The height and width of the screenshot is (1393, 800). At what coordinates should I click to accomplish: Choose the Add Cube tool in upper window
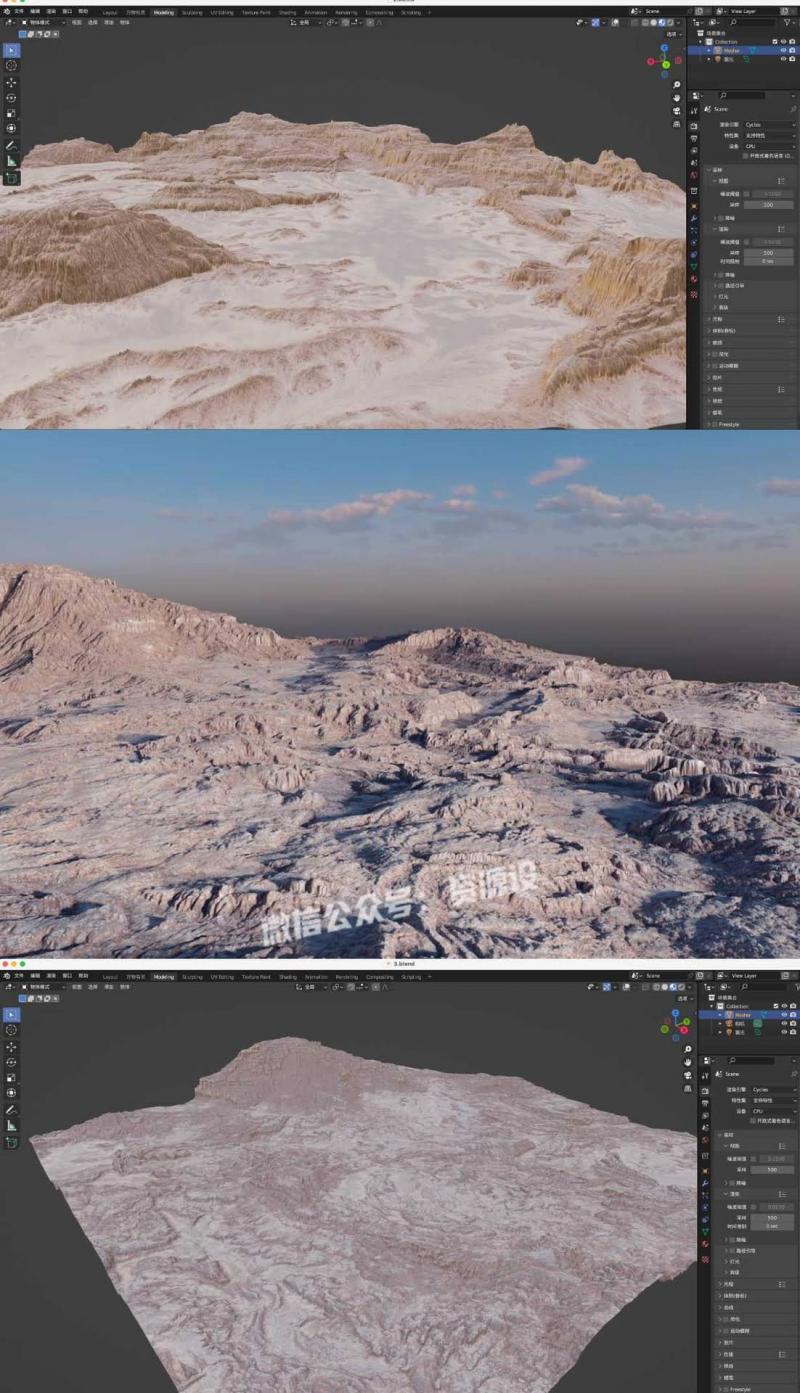pos(11,178)
